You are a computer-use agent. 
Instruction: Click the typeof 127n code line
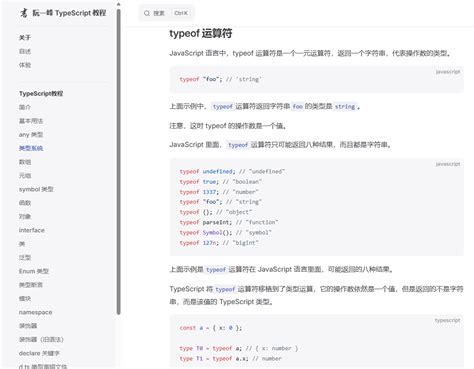tap(219, 243)
